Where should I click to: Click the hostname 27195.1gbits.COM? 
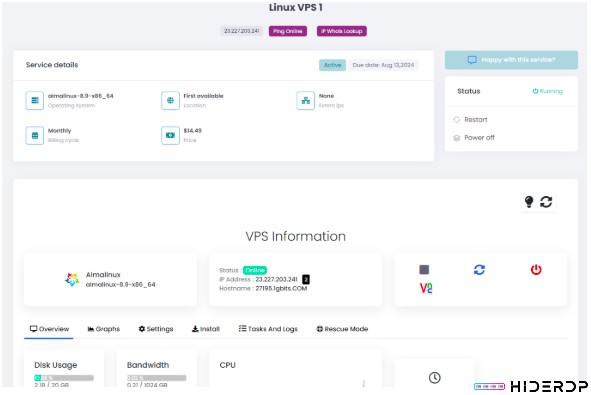pos(281,288)
